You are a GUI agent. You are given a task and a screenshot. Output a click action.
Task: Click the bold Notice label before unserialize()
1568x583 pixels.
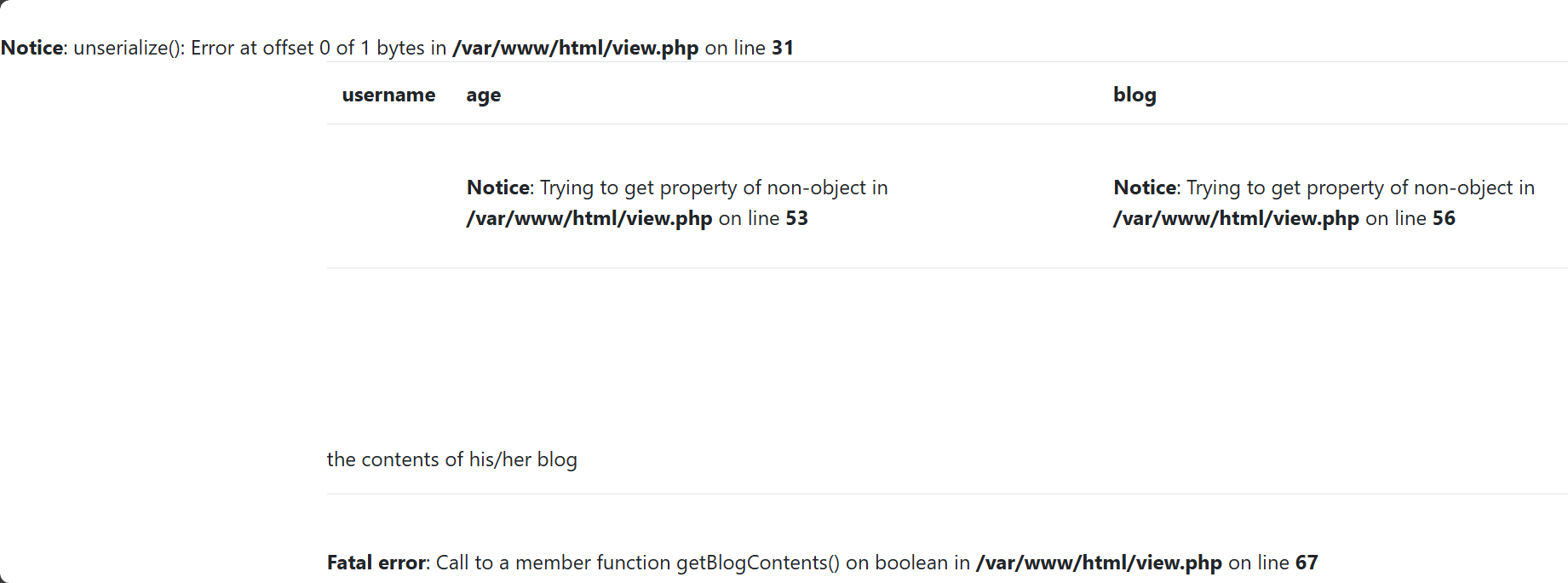click(x=32, y=48)
